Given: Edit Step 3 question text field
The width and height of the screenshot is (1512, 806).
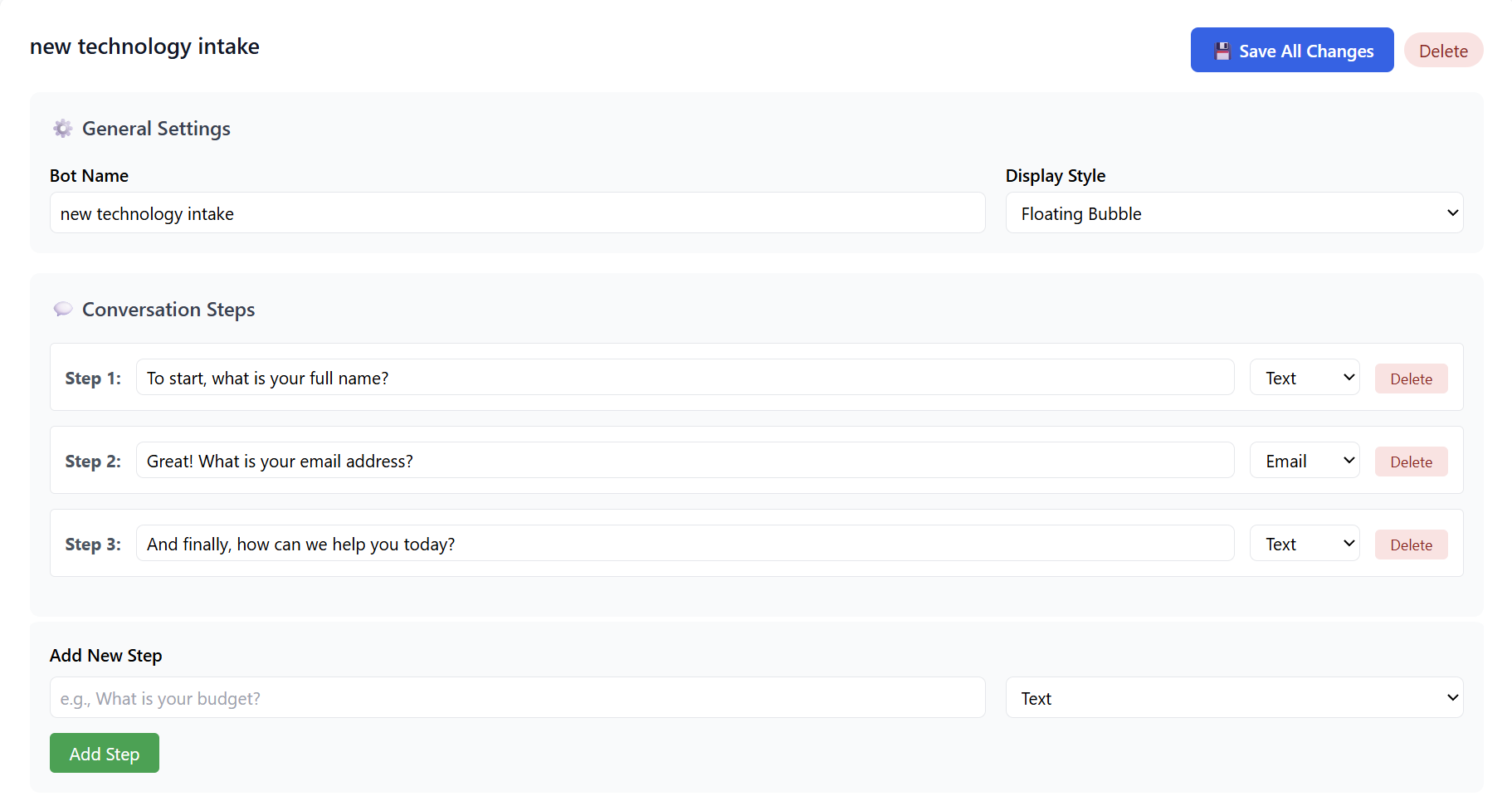Looking at the screenshot, I should (684, 544).
